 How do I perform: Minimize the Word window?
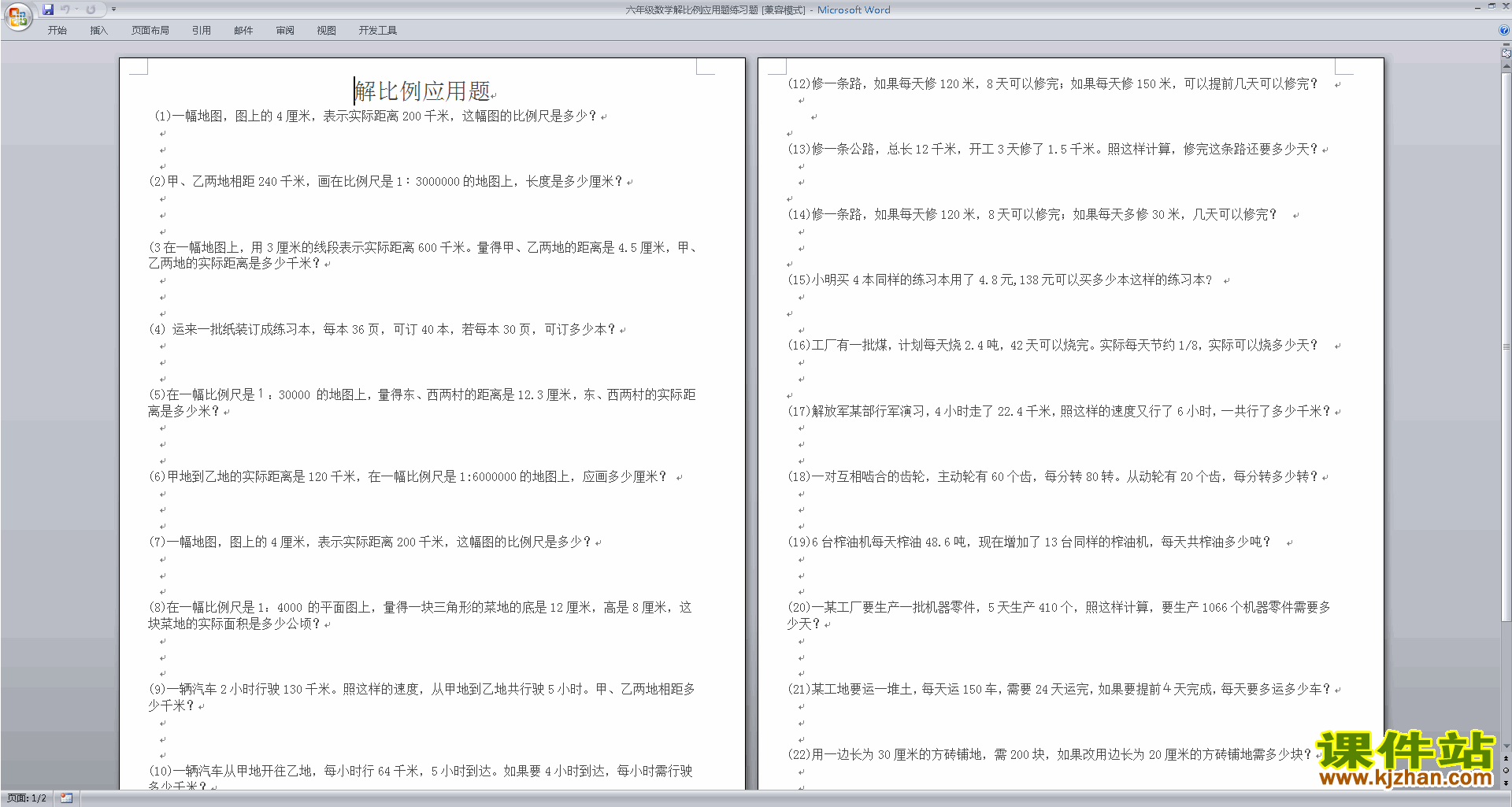pos(1477,7)
